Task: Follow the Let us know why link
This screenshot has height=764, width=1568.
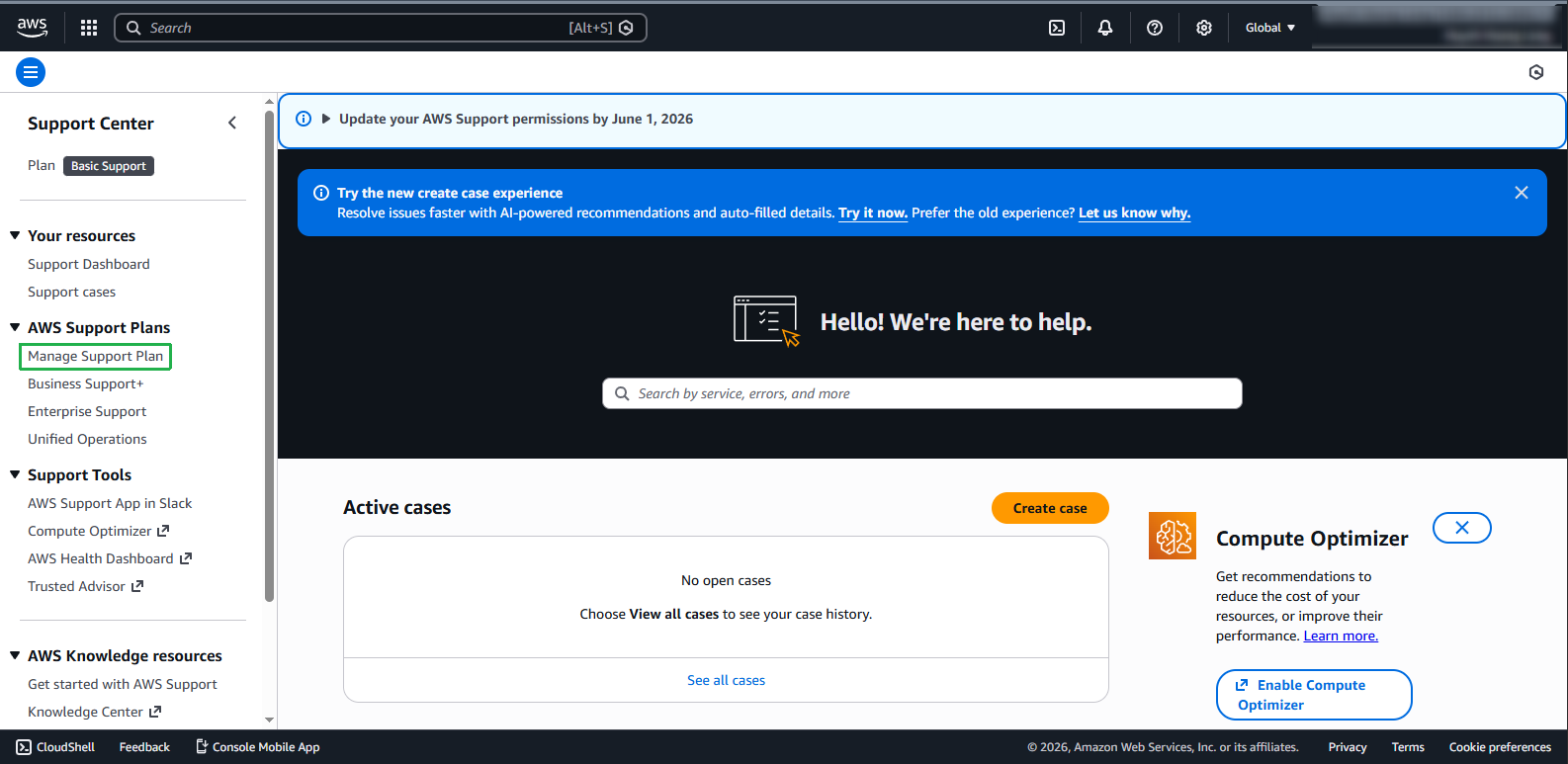Action: [1134, 212]
